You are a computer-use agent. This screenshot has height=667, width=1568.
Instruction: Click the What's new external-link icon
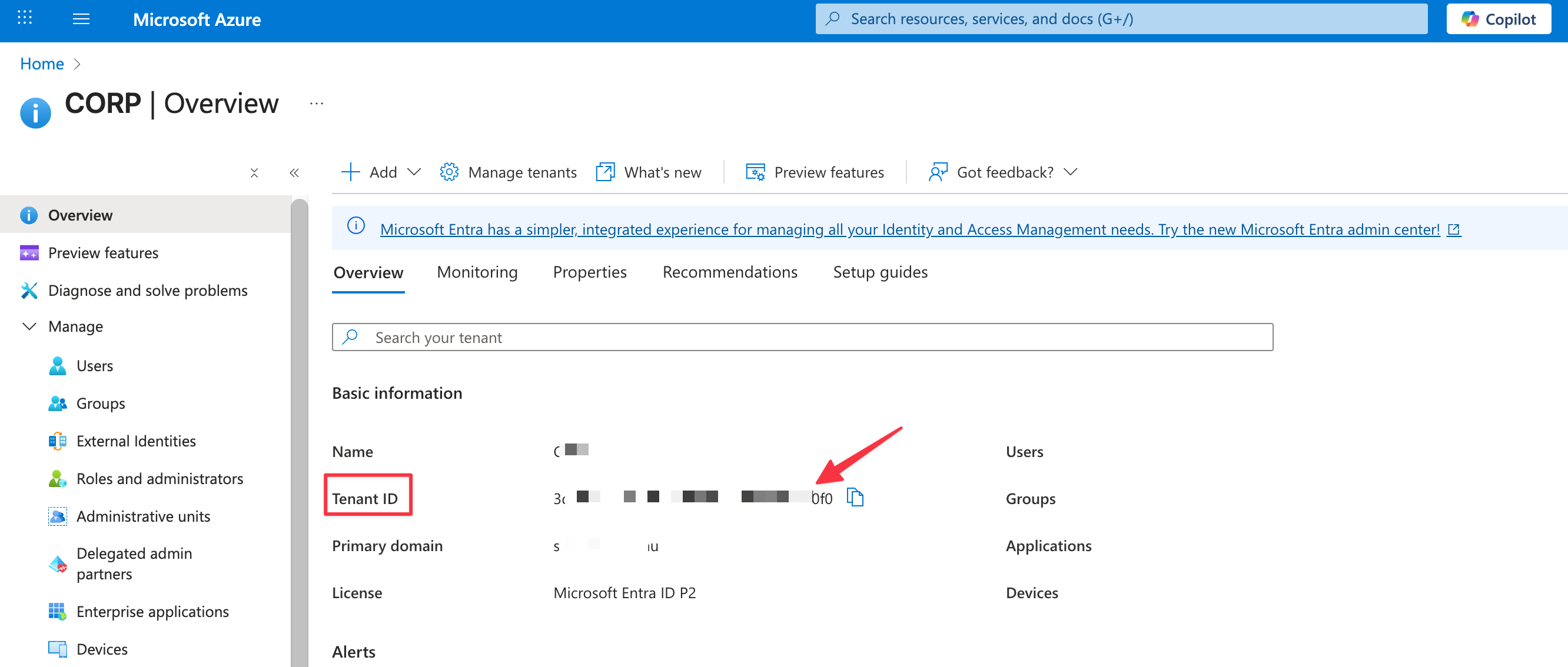pyautogui.click(x=605, y=172)
